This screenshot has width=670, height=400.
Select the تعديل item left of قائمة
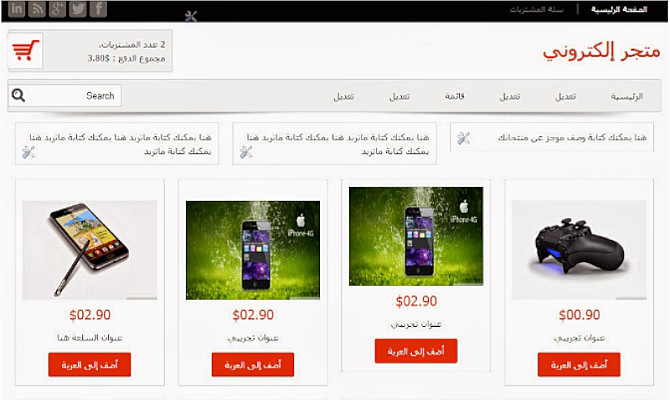(x=400, y=97)
